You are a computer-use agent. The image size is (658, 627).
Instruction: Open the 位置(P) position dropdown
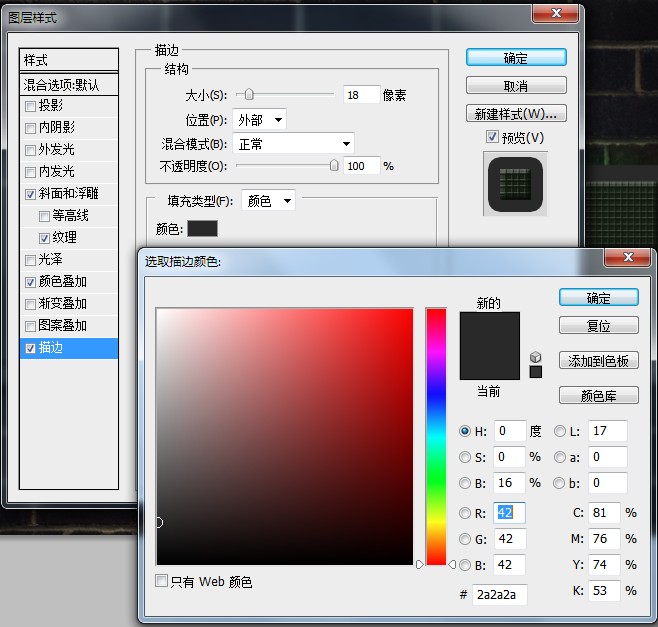click(x=259, y=120)
